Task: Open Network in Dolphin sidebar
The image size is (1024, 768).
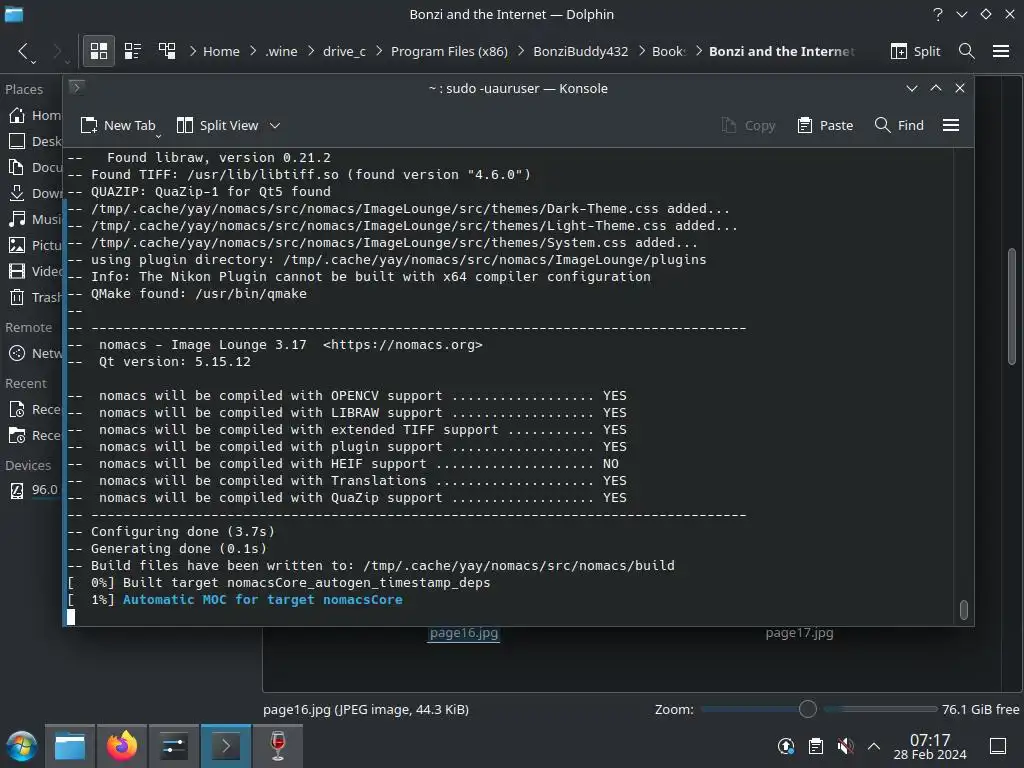Action: pos(35,353)
